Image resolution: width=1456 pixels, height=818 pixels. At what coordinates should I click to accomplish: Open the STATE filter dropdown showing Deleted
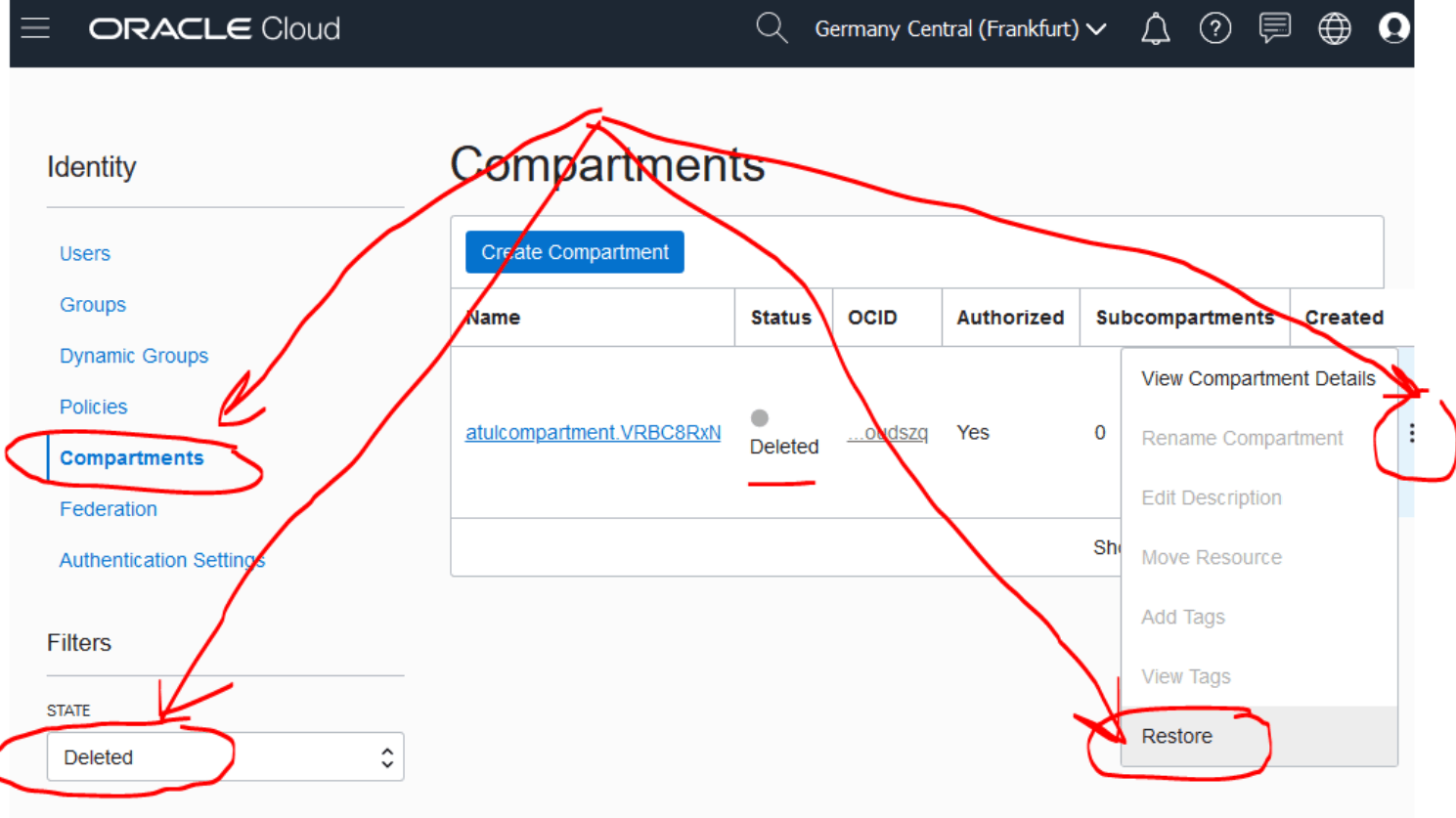(x=225, y=756)
